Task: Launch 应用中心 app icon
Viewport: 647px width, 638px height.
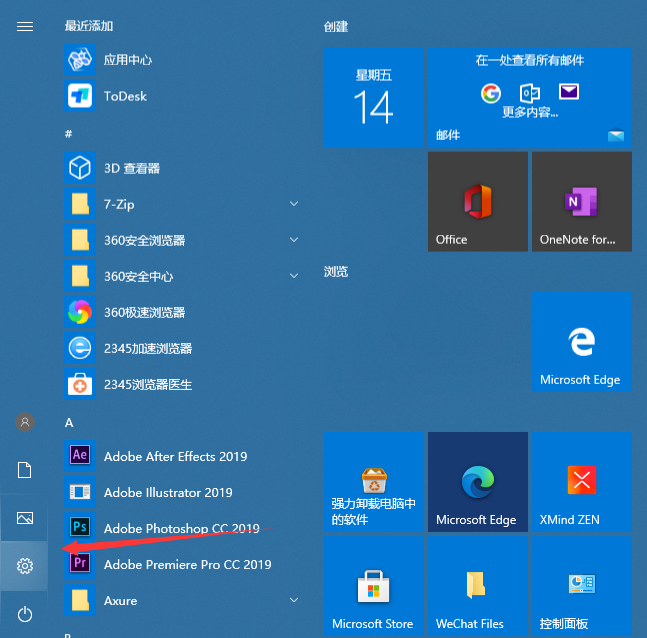Action: pos(80,60)
